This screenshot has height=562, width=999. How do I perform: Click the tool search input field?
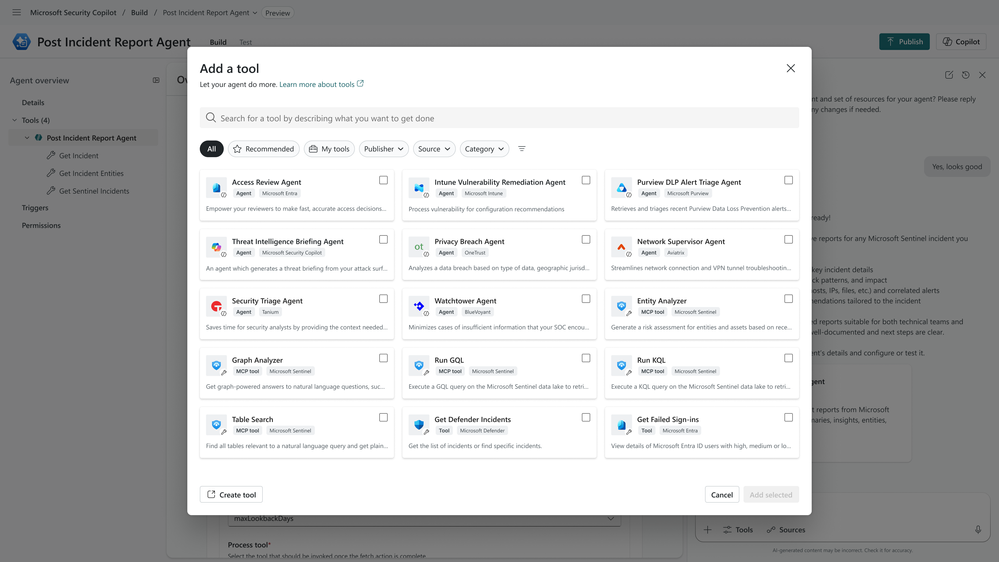[499, 118]
